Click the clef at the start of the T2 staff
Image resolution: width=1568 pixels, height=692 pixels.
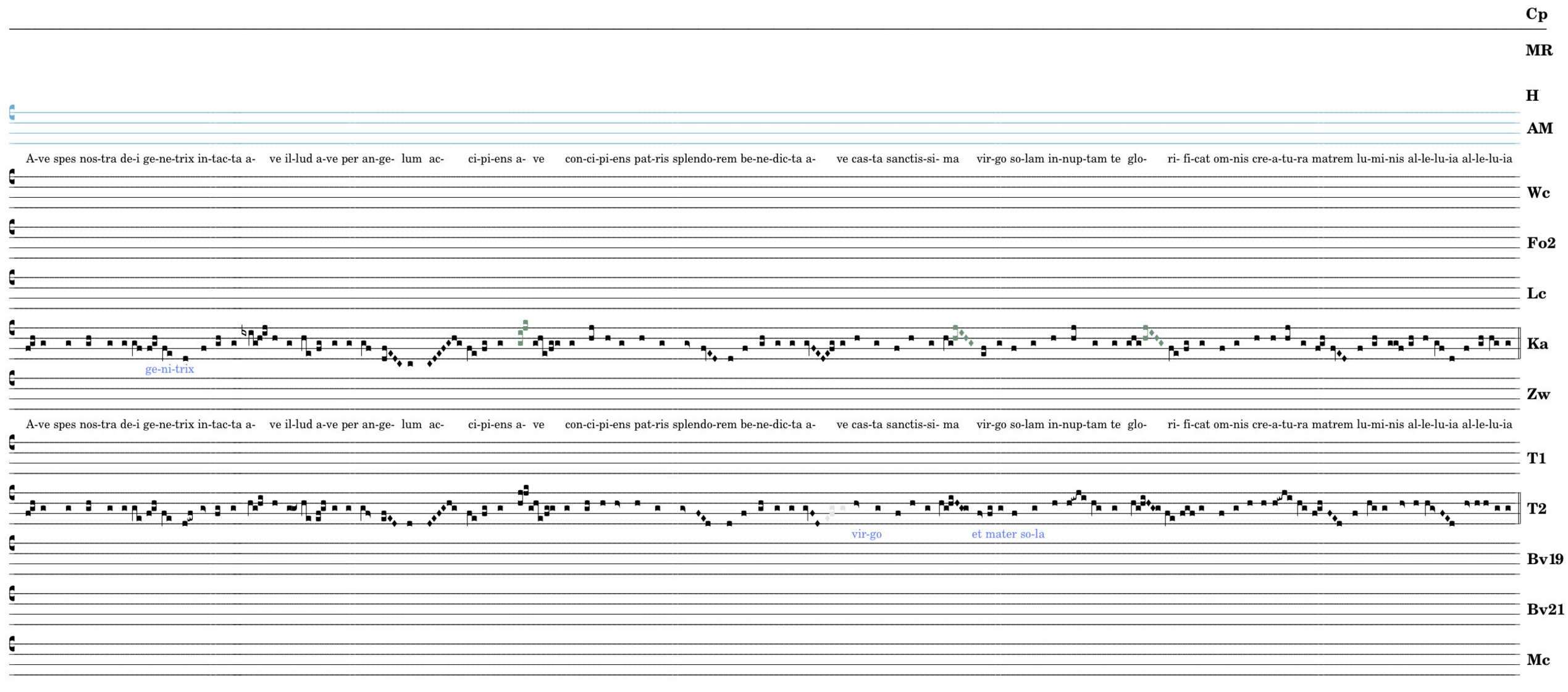coord(12,493)
